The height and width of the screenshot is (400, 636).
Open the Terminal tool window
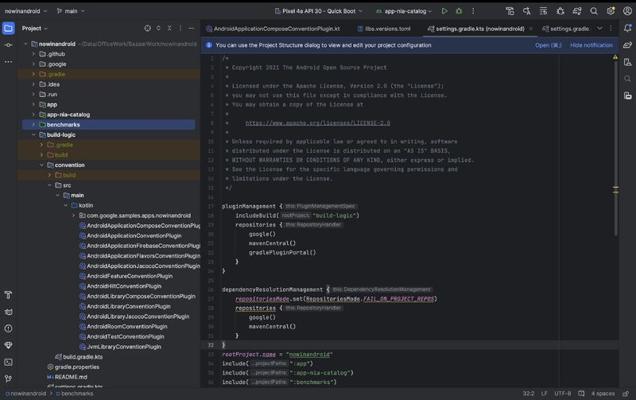click(x=8, y=361)
